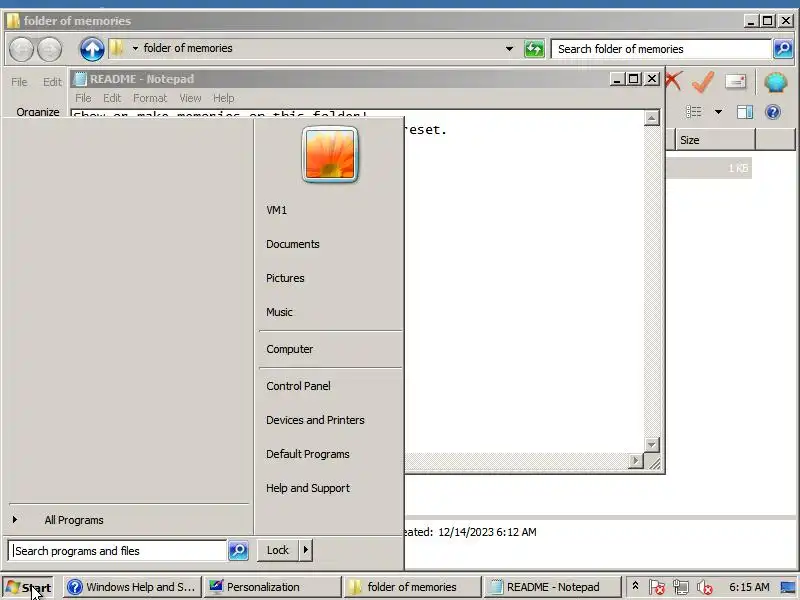Open the view options dropdown arrow
Image resolution: width=800 pixels, height=600 pixels.
click(718, 112)
